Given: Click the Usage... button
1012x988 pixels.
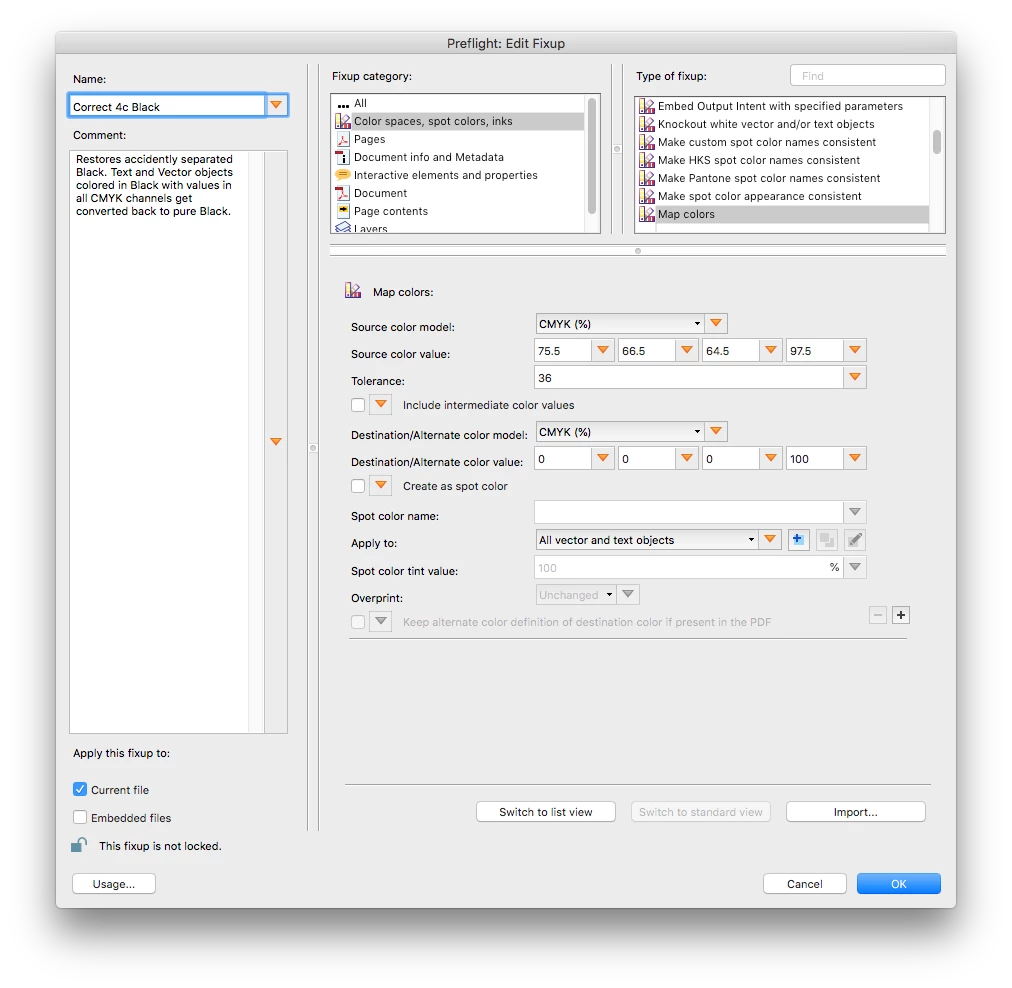Looking at the screenshot, I should (114, 883).
